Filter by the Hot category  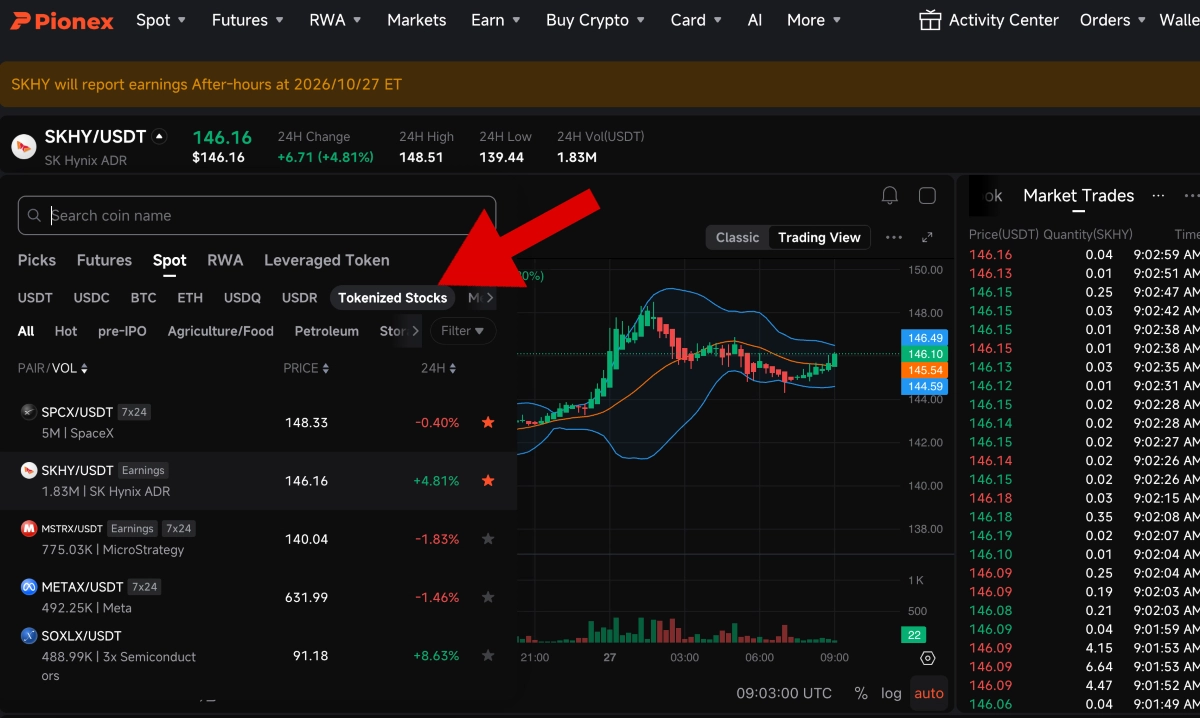[66, 331]
